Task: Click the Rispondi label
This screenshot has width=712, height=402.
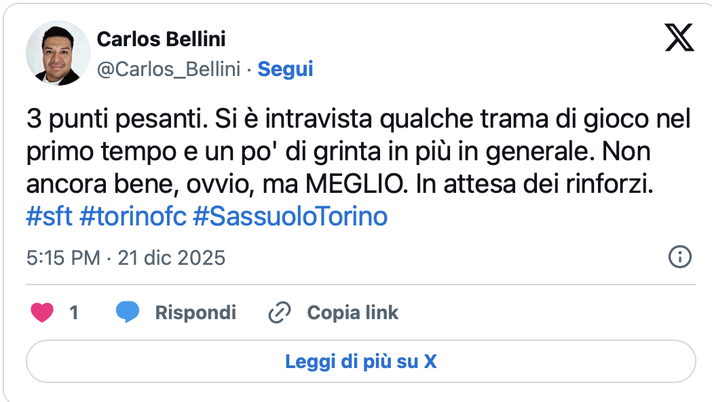Action: click(195, 313)
